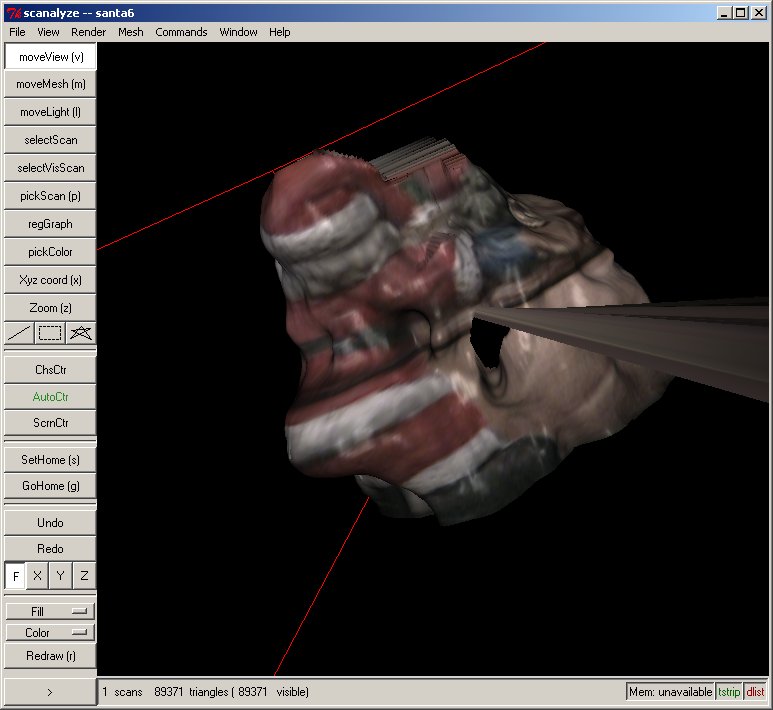Open the Fill render mode dropdown
Image resolution: width=773 pixels, height=710 pixels.
click(x=50, y=611)
